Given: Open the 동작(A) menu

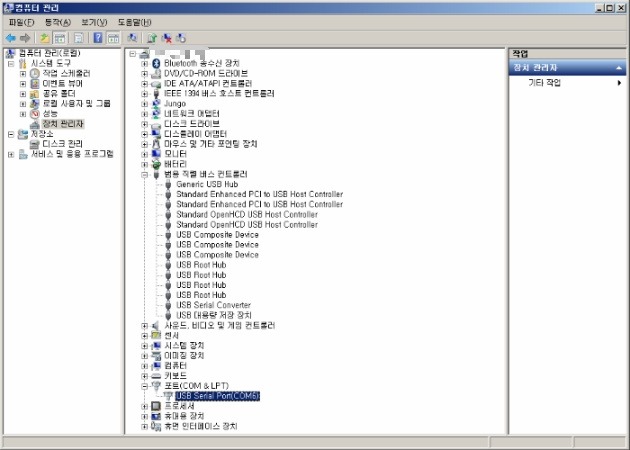Looking at the screenshot, I should [58, 22].
